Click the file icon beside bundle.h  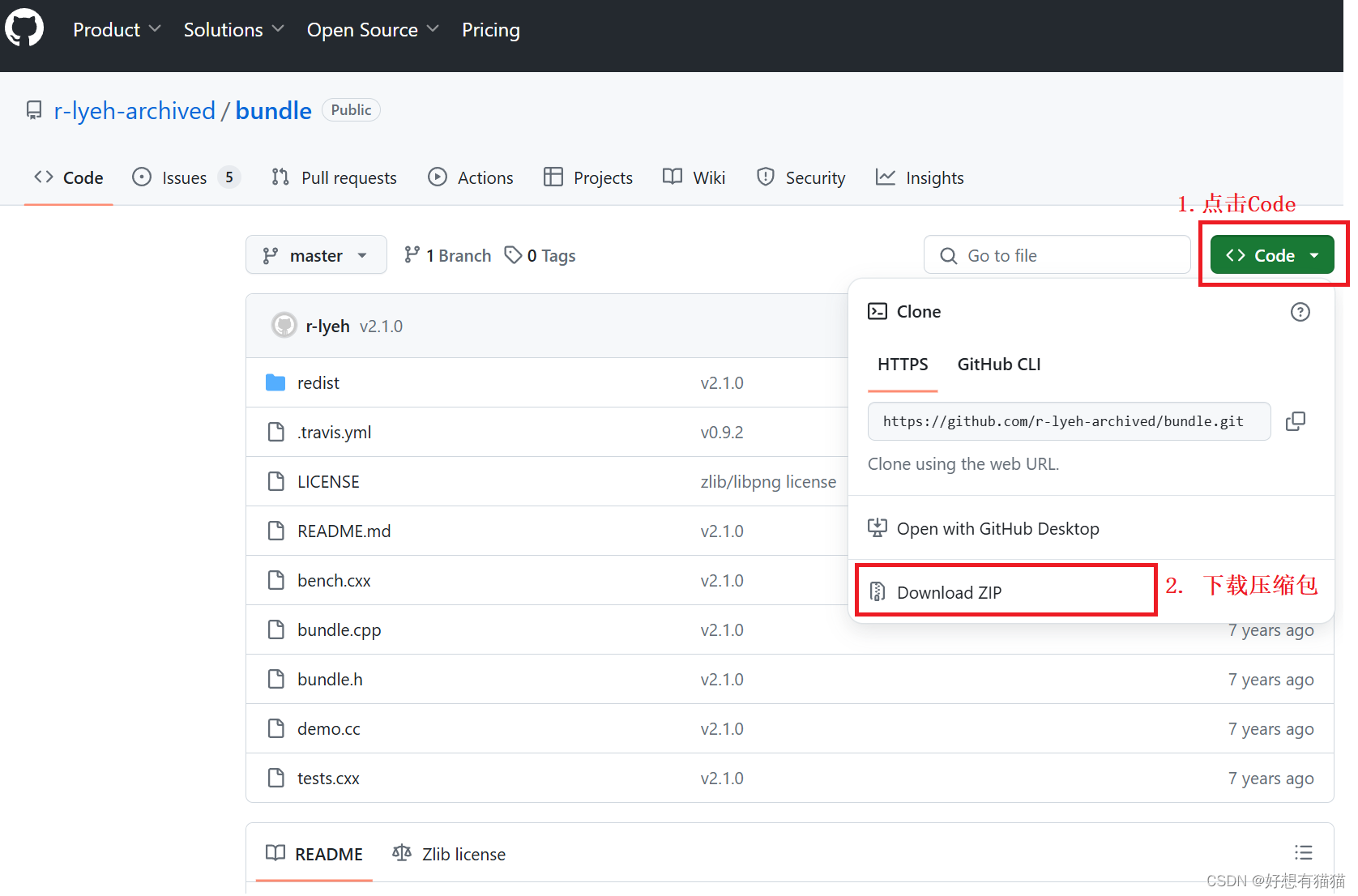pos(276,679)
